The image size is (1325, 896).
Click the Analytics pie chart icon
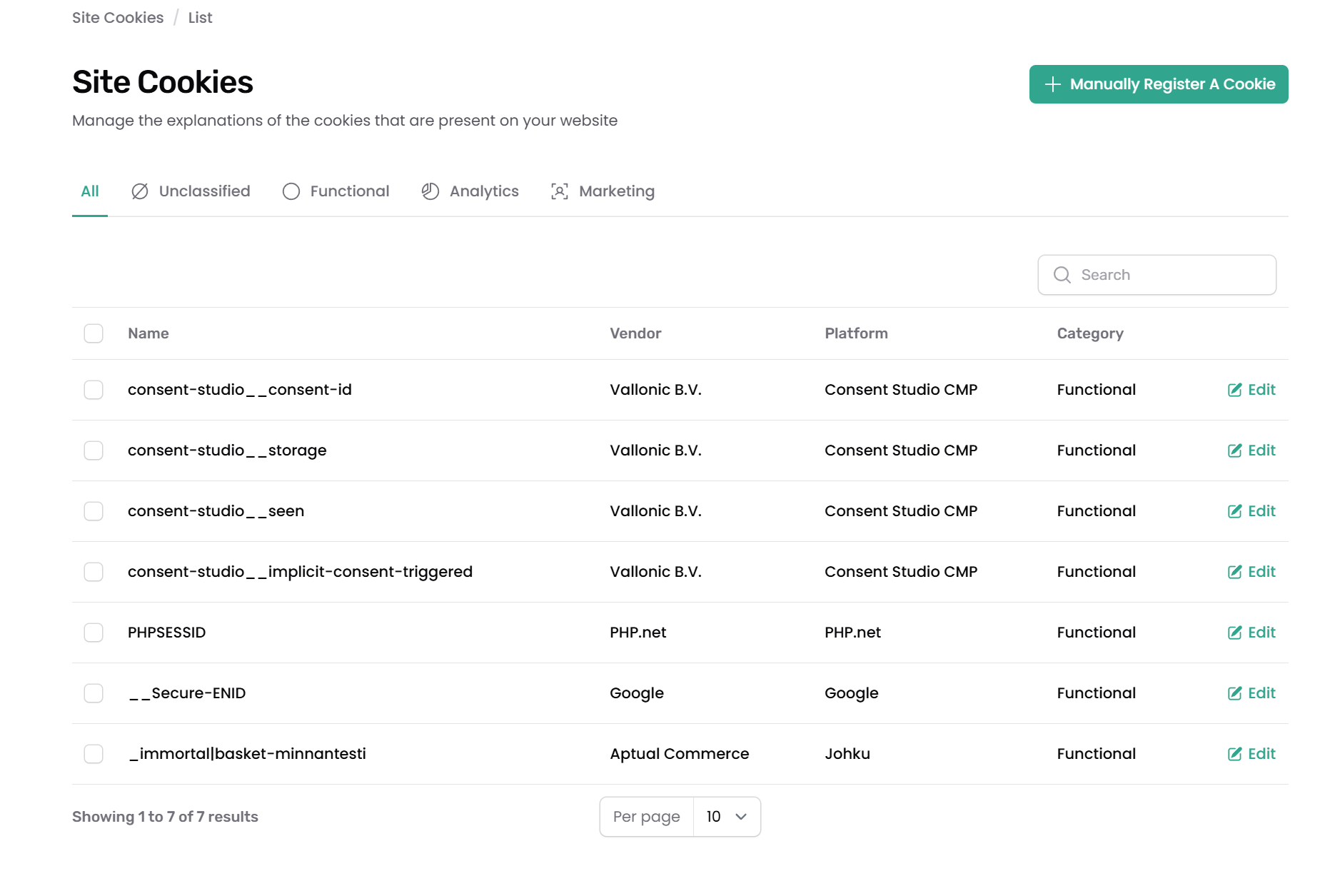pos(430,191)
